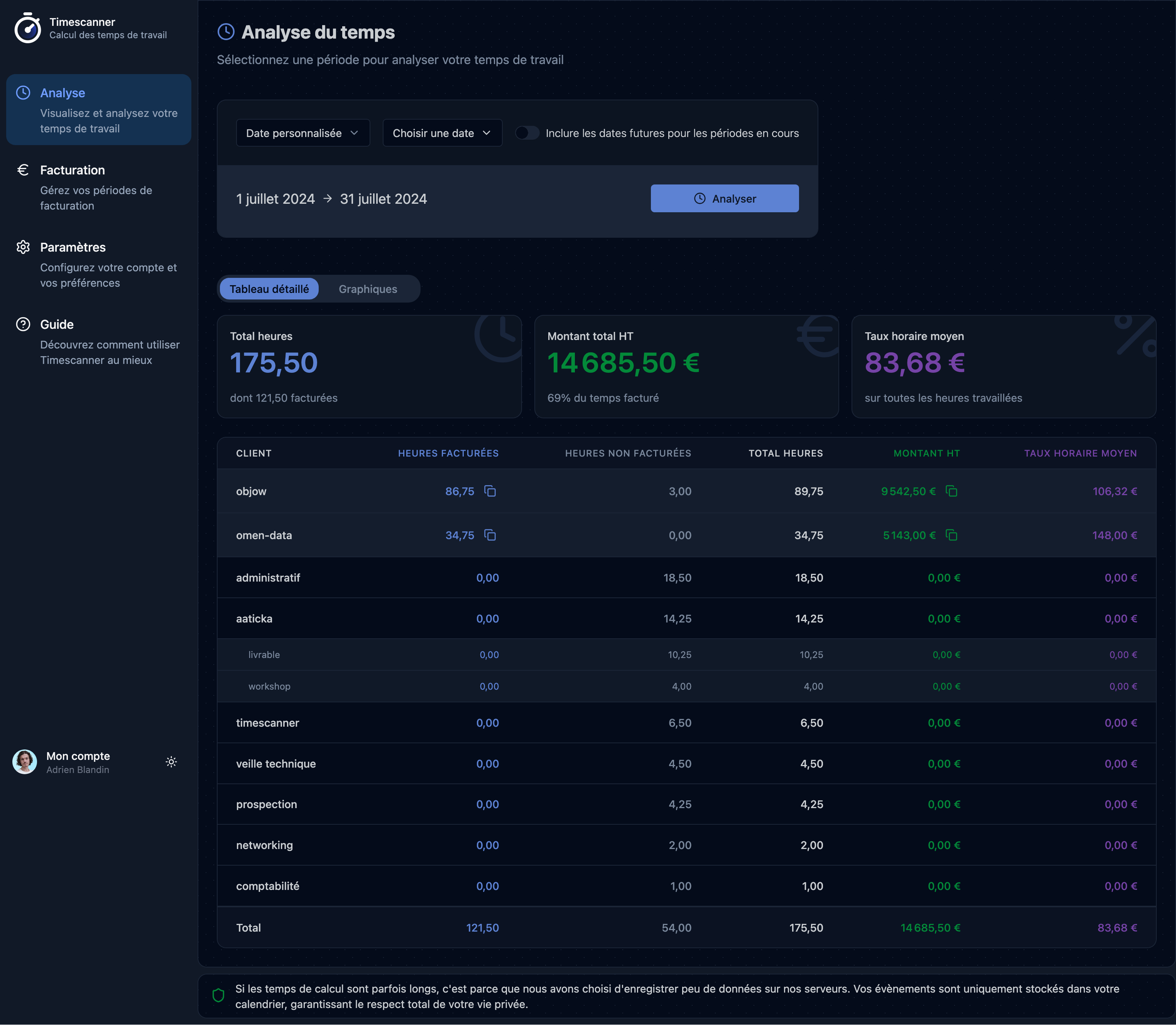
Task: Click the green shield privacy icon
Action: 218,995
